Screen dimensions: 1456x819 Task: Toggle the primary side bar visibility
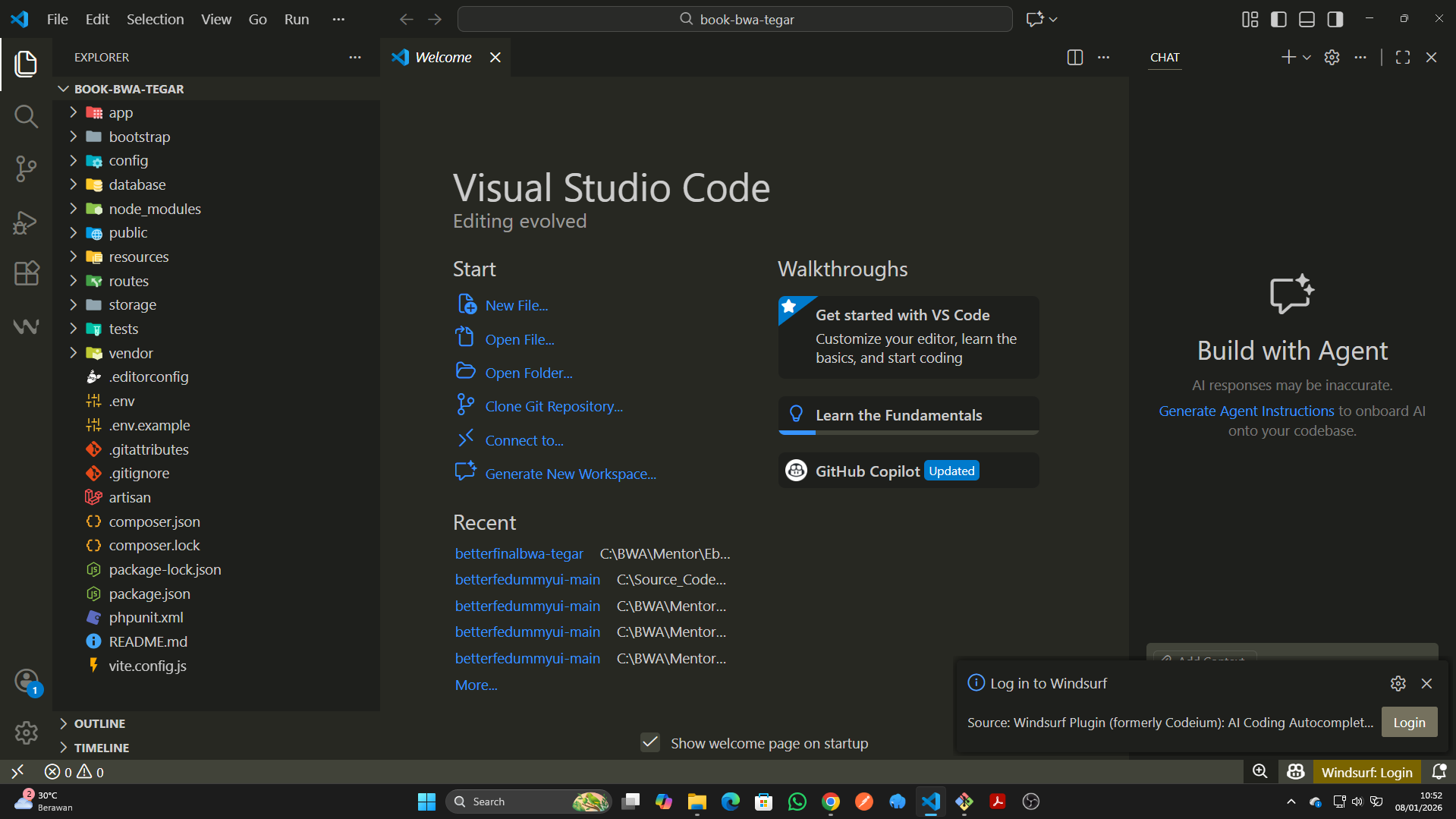coord(1278,19)
